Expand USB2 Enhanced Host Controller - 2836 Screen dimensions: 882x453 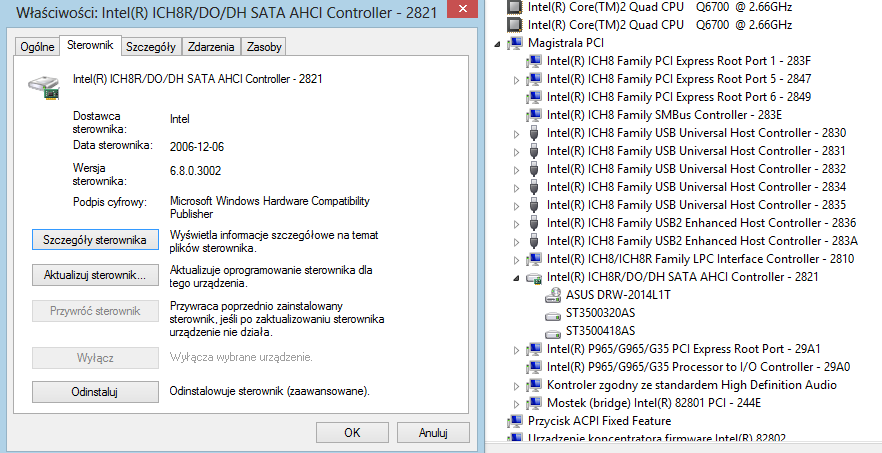click(x=516, y=224)
